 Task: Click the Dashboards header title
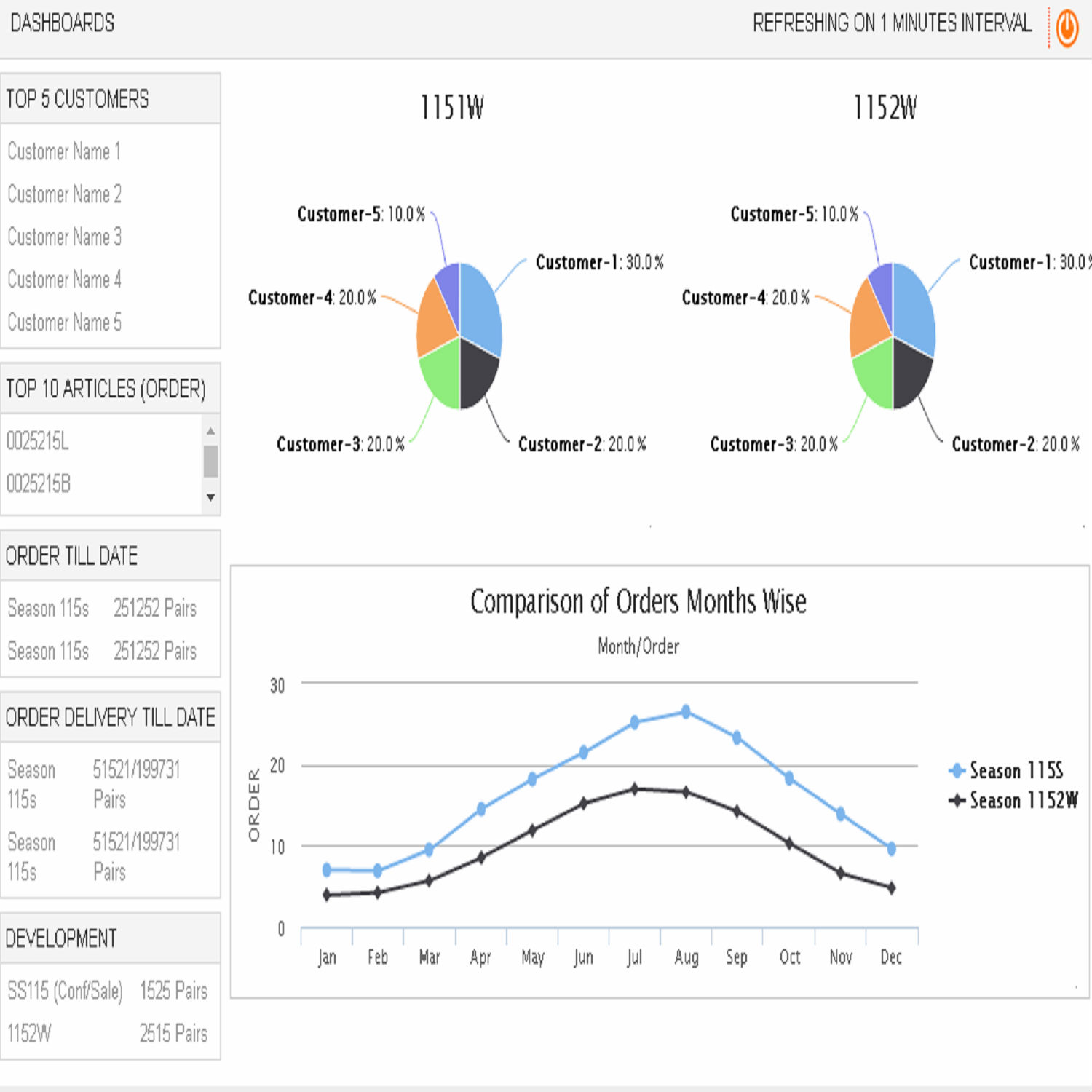coord(62,23)
